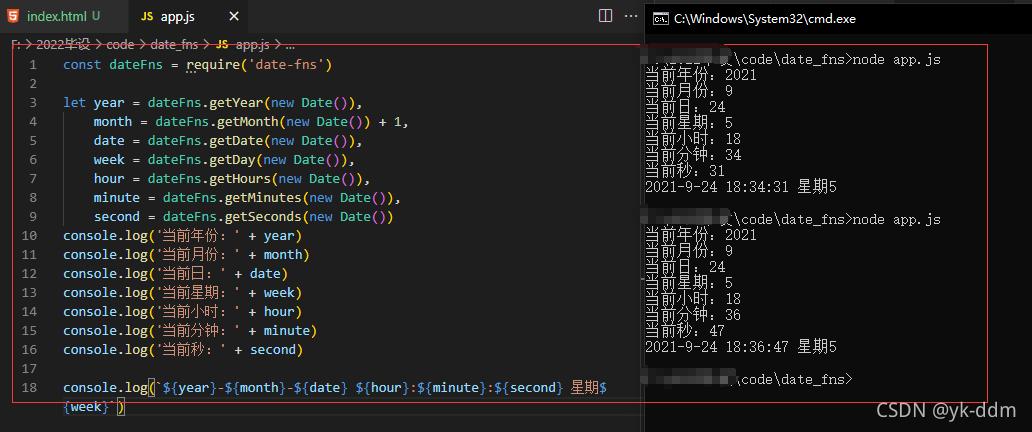Screen dimensions: 1032x432
Task: Click the cmd.exe window title icon
Action: tap(660, 18)
